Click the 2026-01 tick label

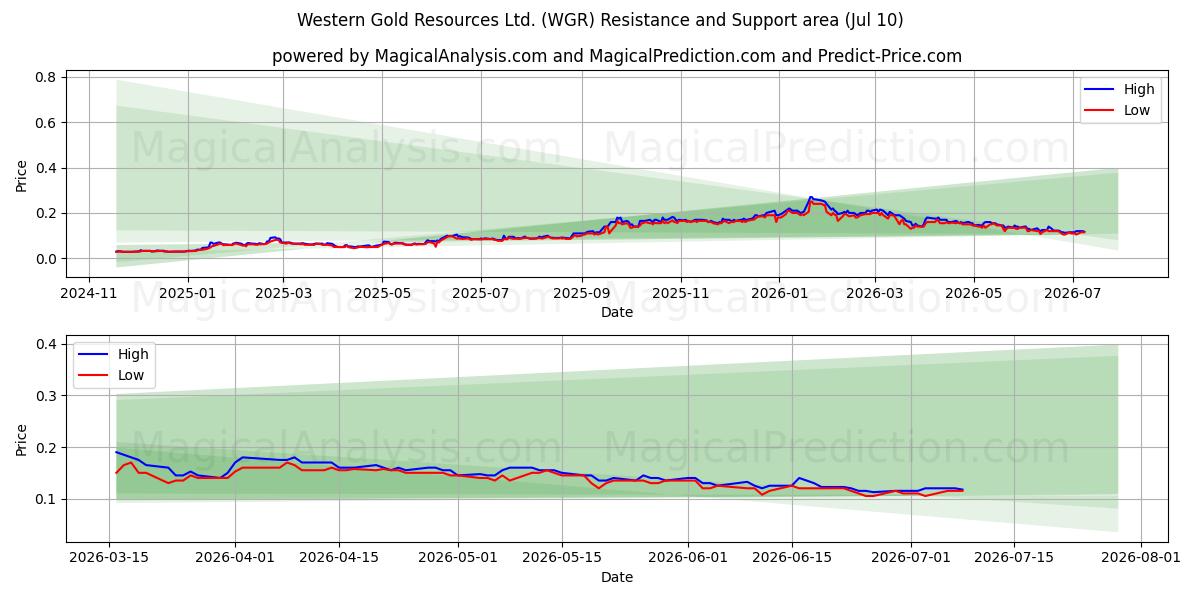(x=780, y=294)
